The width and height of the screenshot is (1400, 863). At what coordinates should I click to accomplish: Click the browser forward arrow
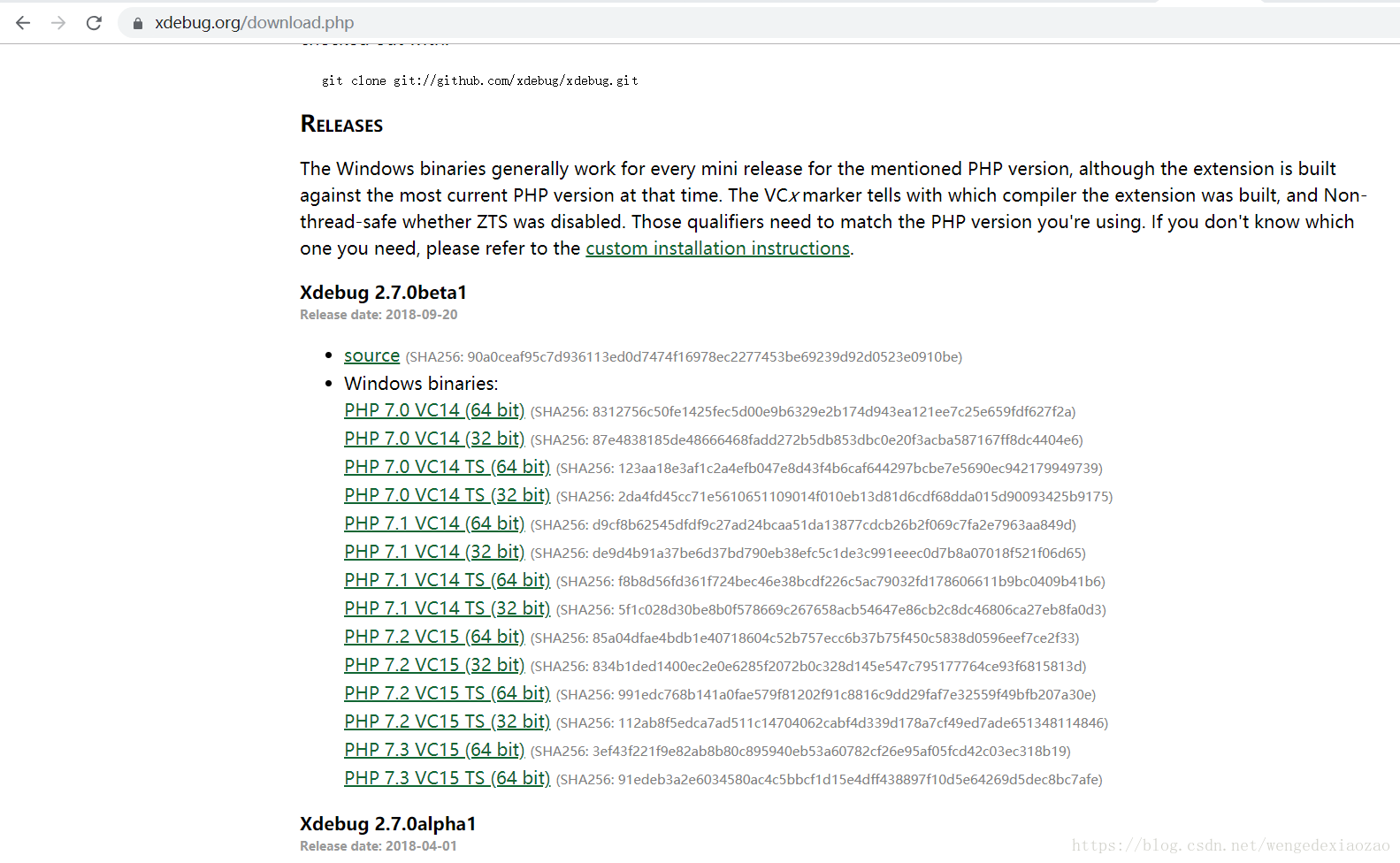58,23
